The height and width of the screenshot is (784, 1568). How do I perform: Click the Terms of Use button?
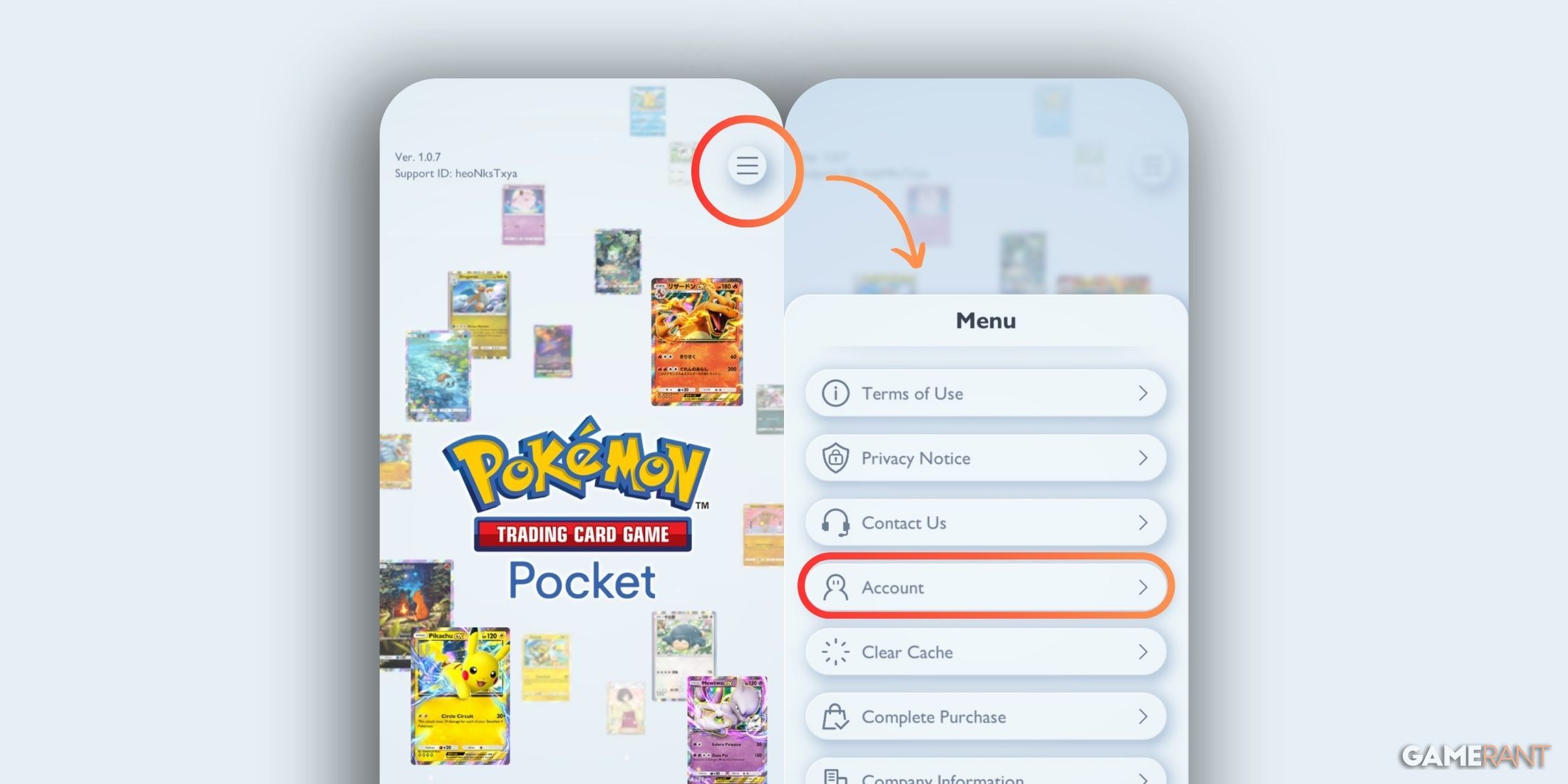pos(984,392)
